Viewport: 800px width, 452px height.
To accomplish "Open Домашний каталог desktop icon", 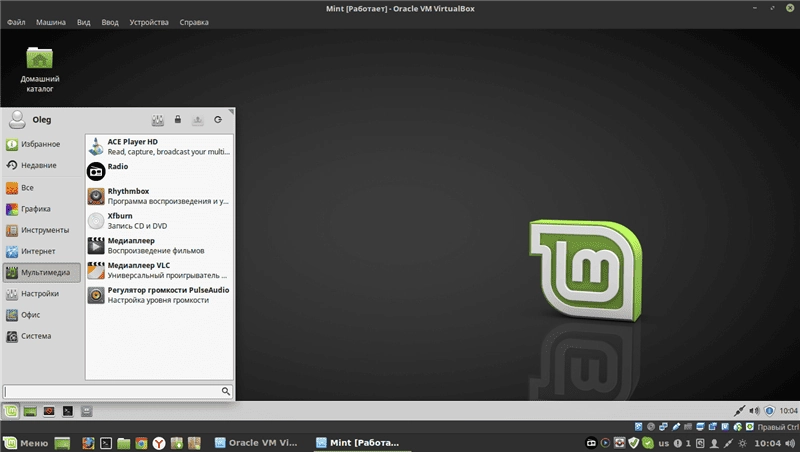I will pos(40,69).
